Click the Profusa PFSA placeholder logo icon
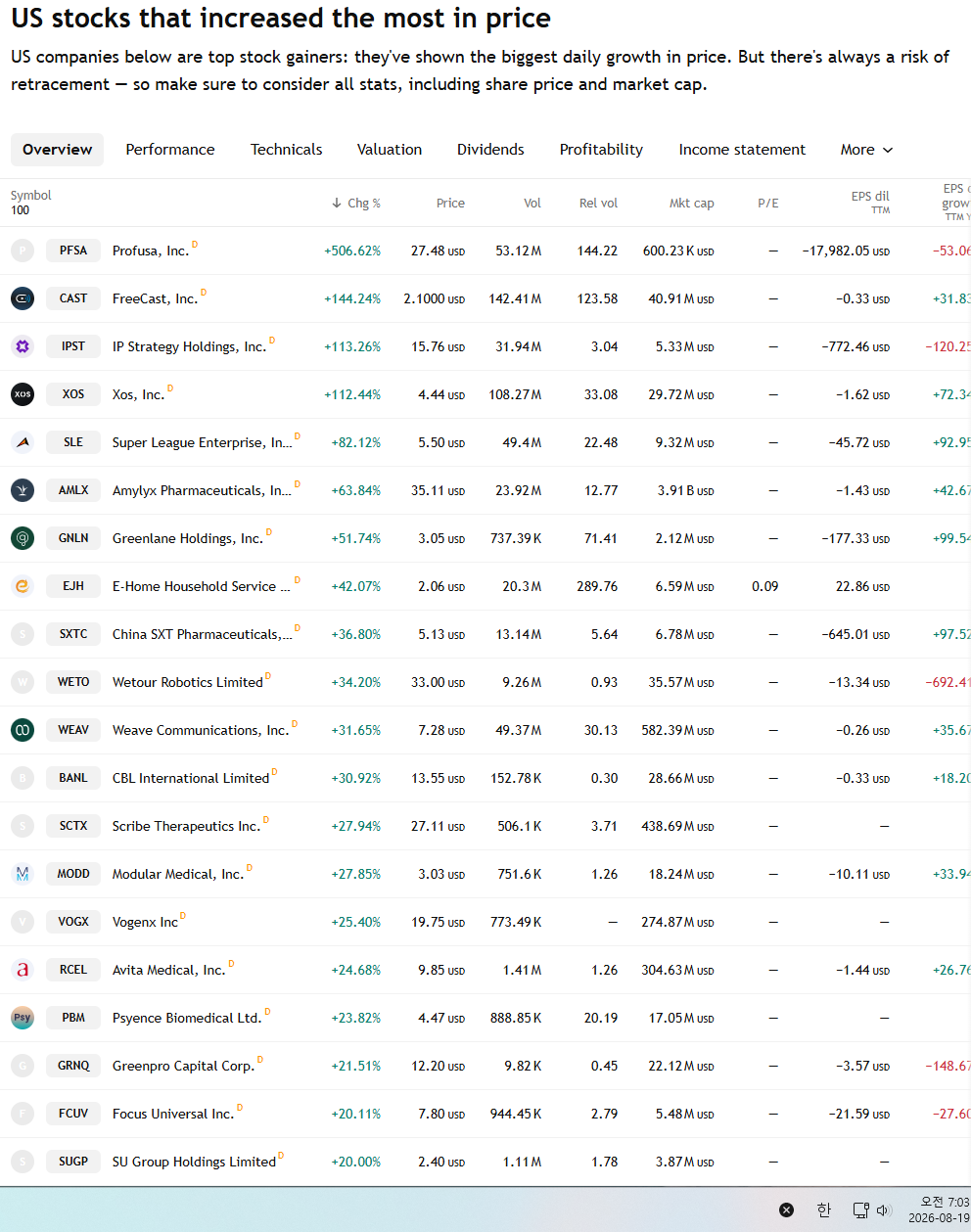This screenshot has width=971, height=1232. point(23,251)
